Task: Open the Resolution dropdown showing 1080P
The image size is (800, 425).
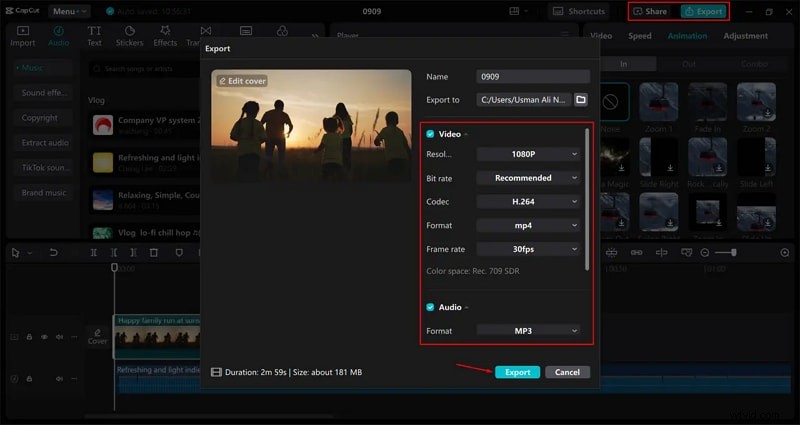Action: pos(528,154)
